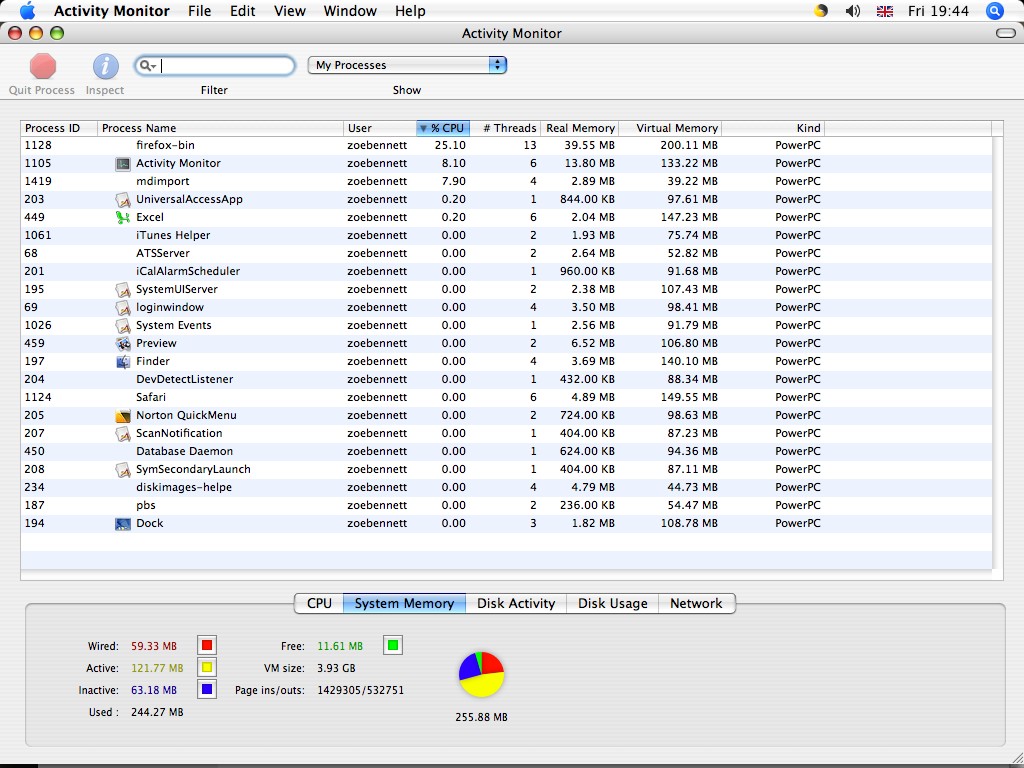Image resolution: width=1024 pixels, height=768 pixels.
Task: Click the Spotlight search icon
Action: pyautogui.click(x=995, y=10)
